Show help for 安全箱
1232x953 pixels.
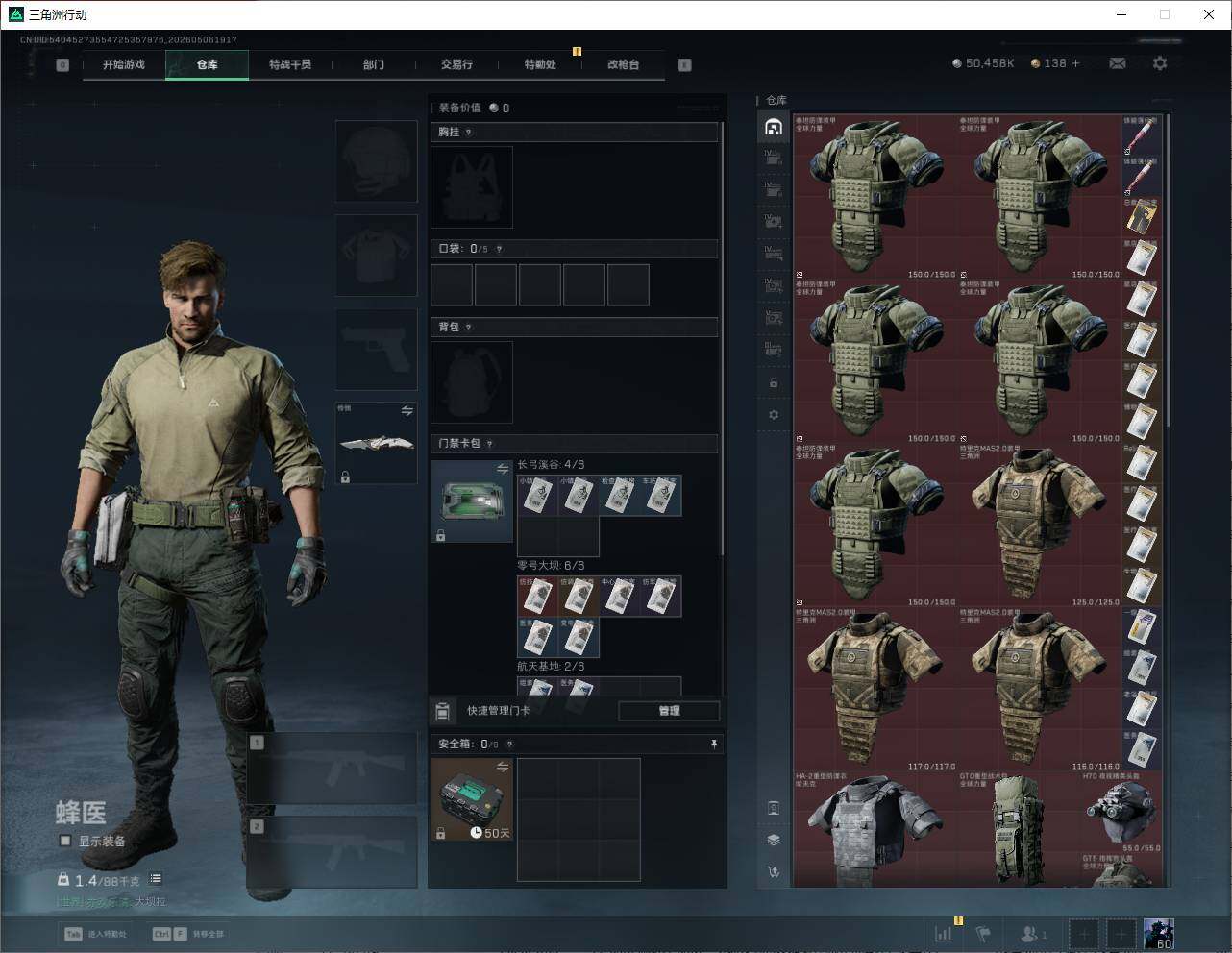(x=509, y=745)
